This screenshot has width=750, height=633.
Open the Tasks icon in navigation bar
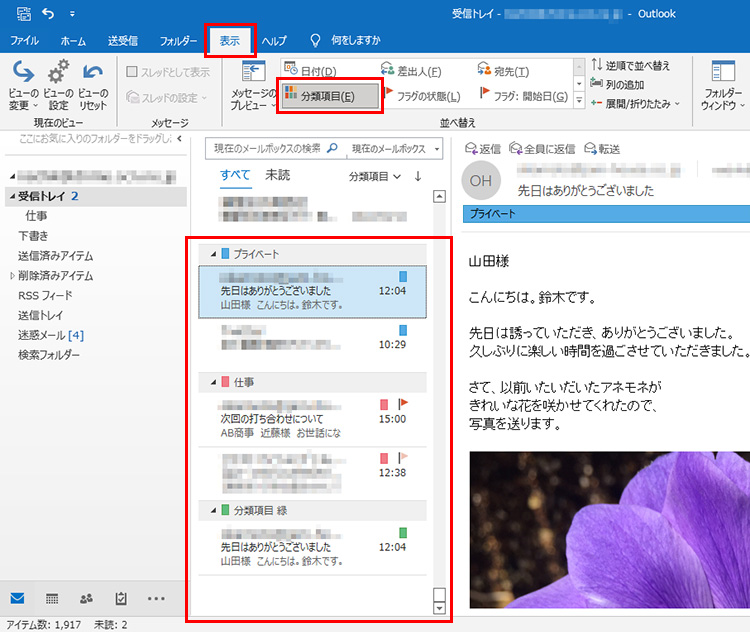(x=120, y=598)
